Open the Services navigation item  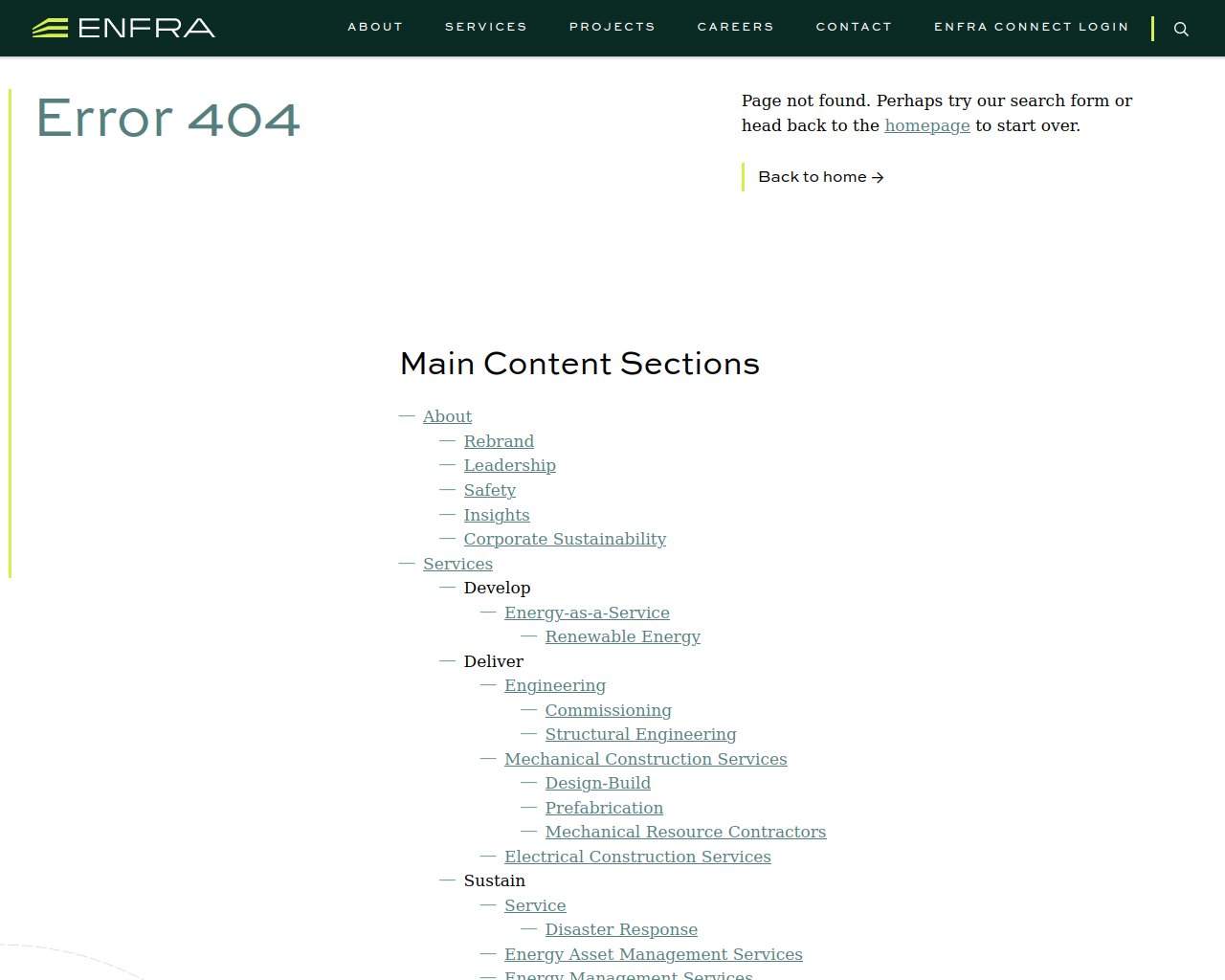click(486, 27)
